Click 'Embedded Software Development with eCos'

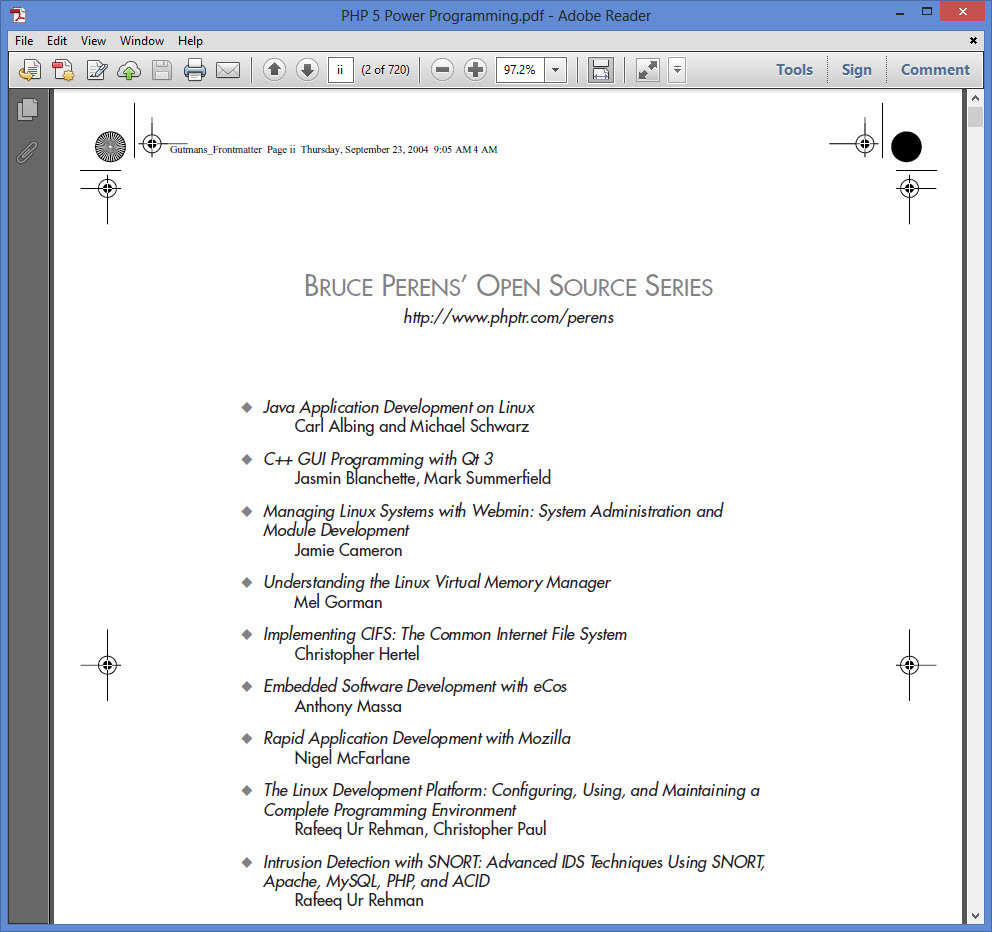coord(415,686)
